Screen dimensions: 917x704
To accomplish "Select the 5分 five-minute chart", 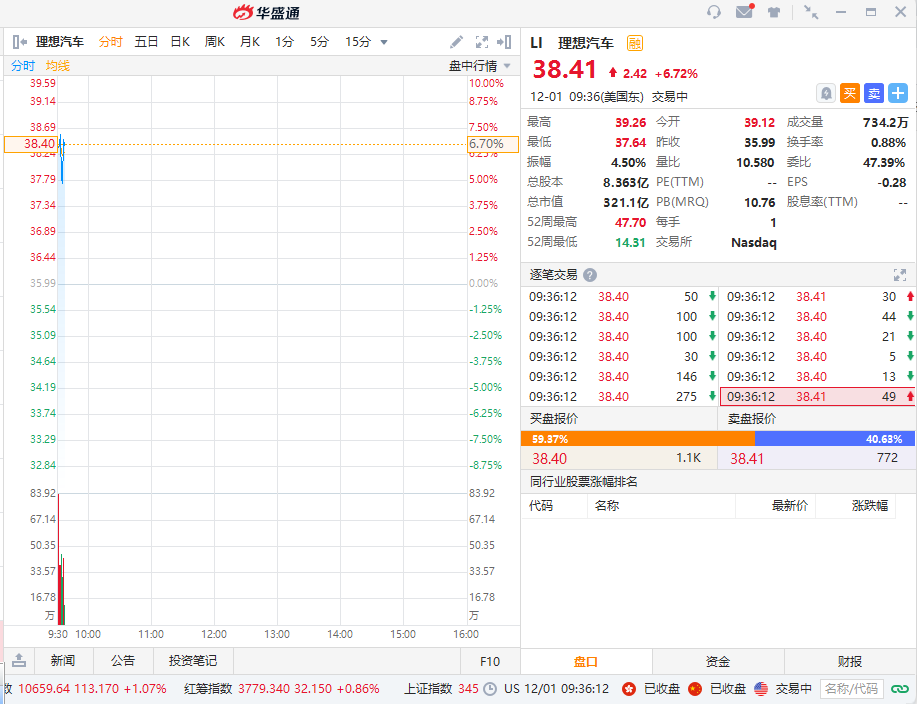I will 319,42.
